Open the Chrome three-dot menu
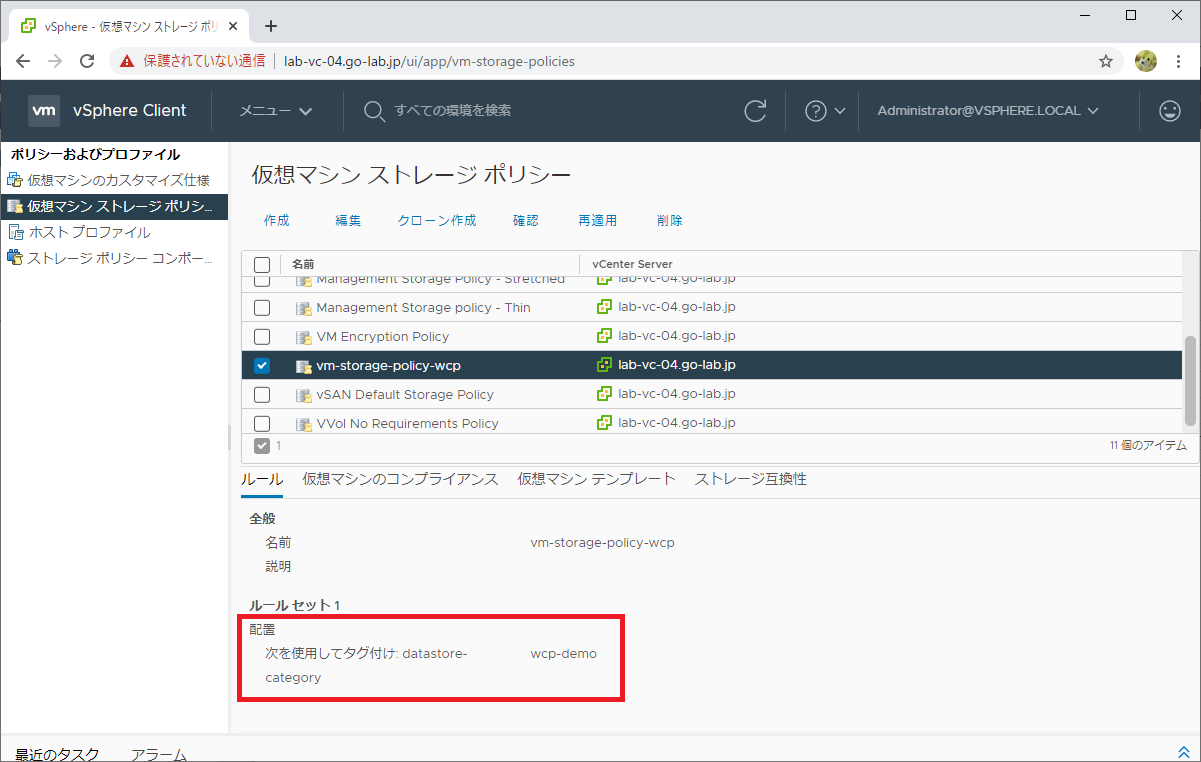The image size is (1201, 762). click(1179, 61)
